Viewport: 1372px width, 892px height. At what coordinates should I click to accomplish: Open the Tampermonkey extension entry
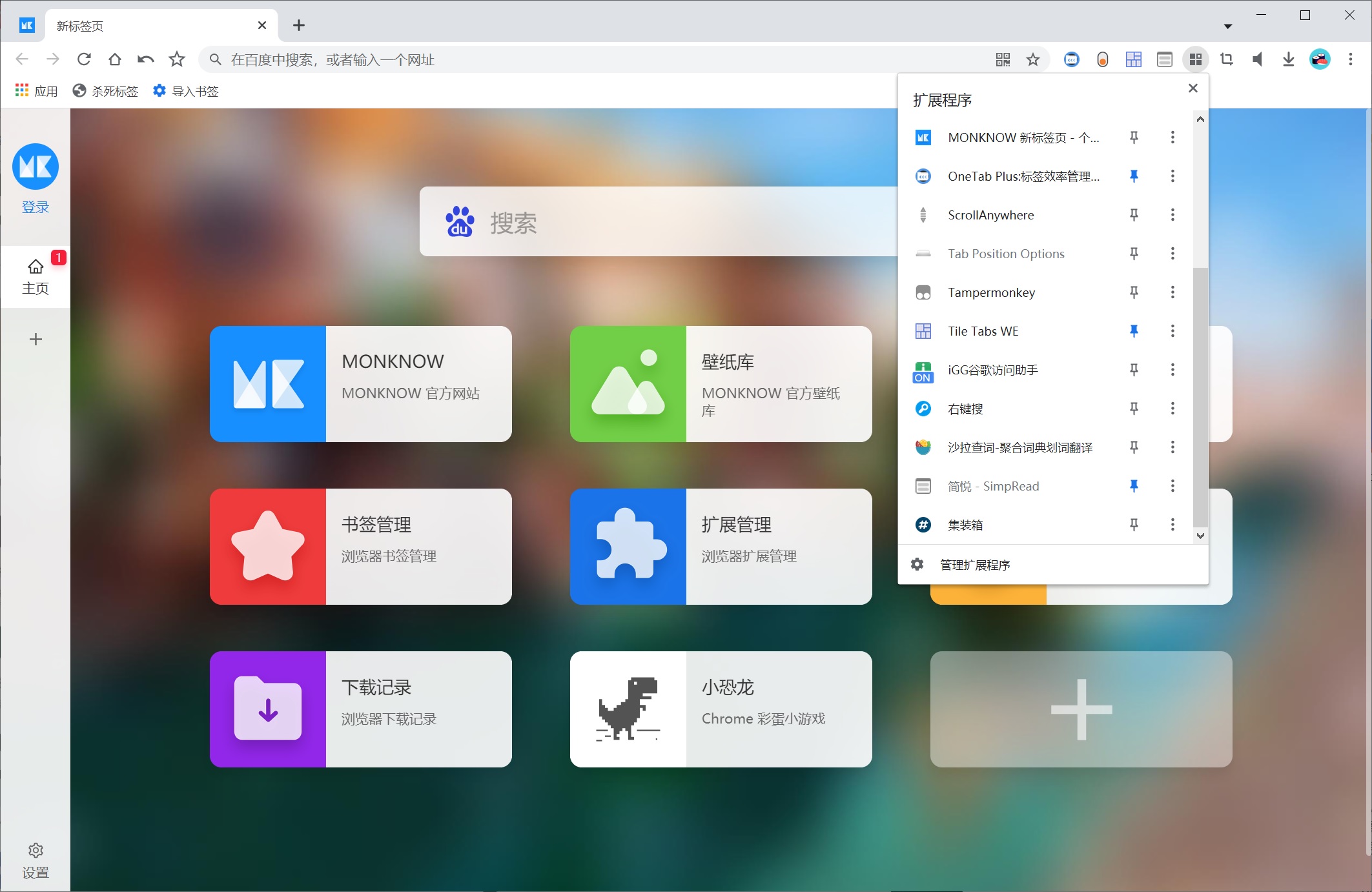point(991,292)
